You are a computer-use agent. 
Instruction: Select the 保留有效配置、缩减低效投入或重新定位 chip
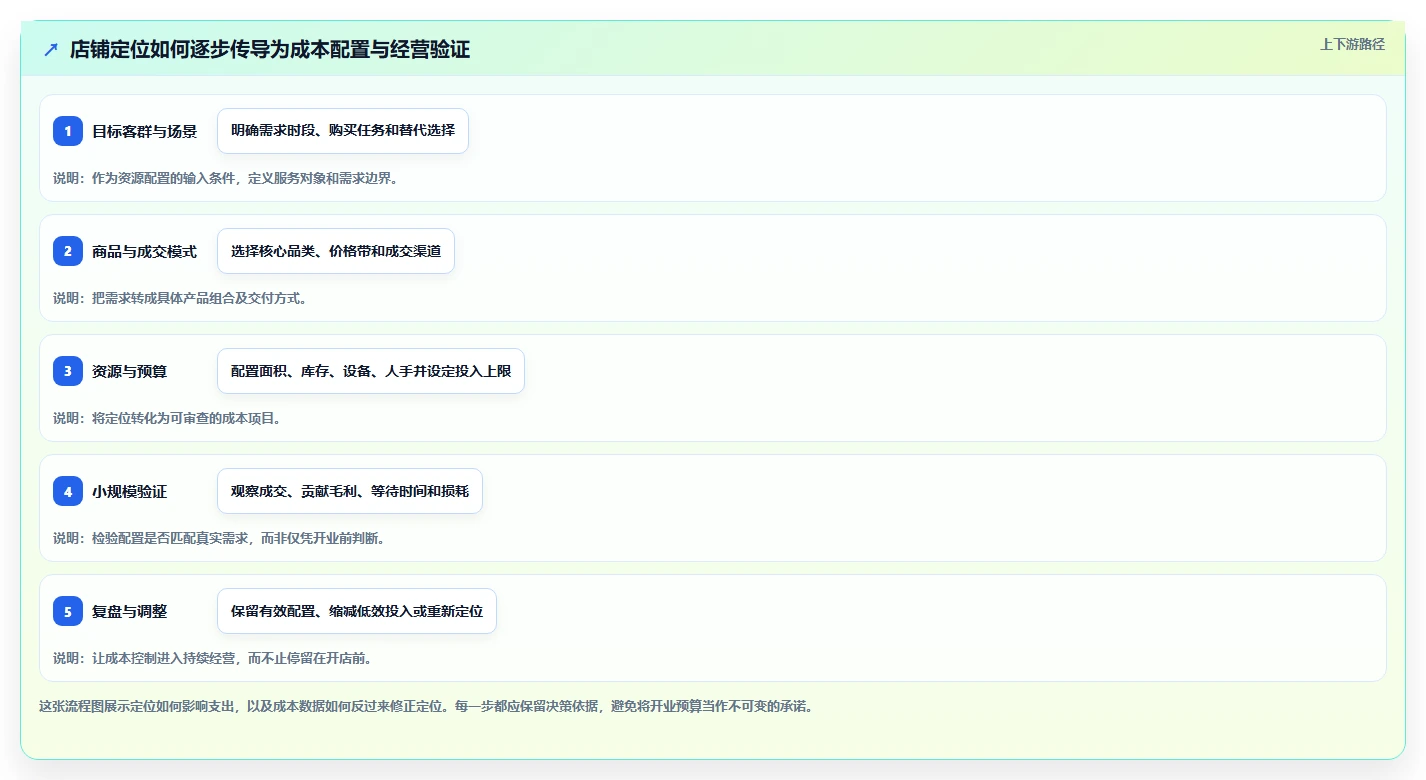click(357, 611)
